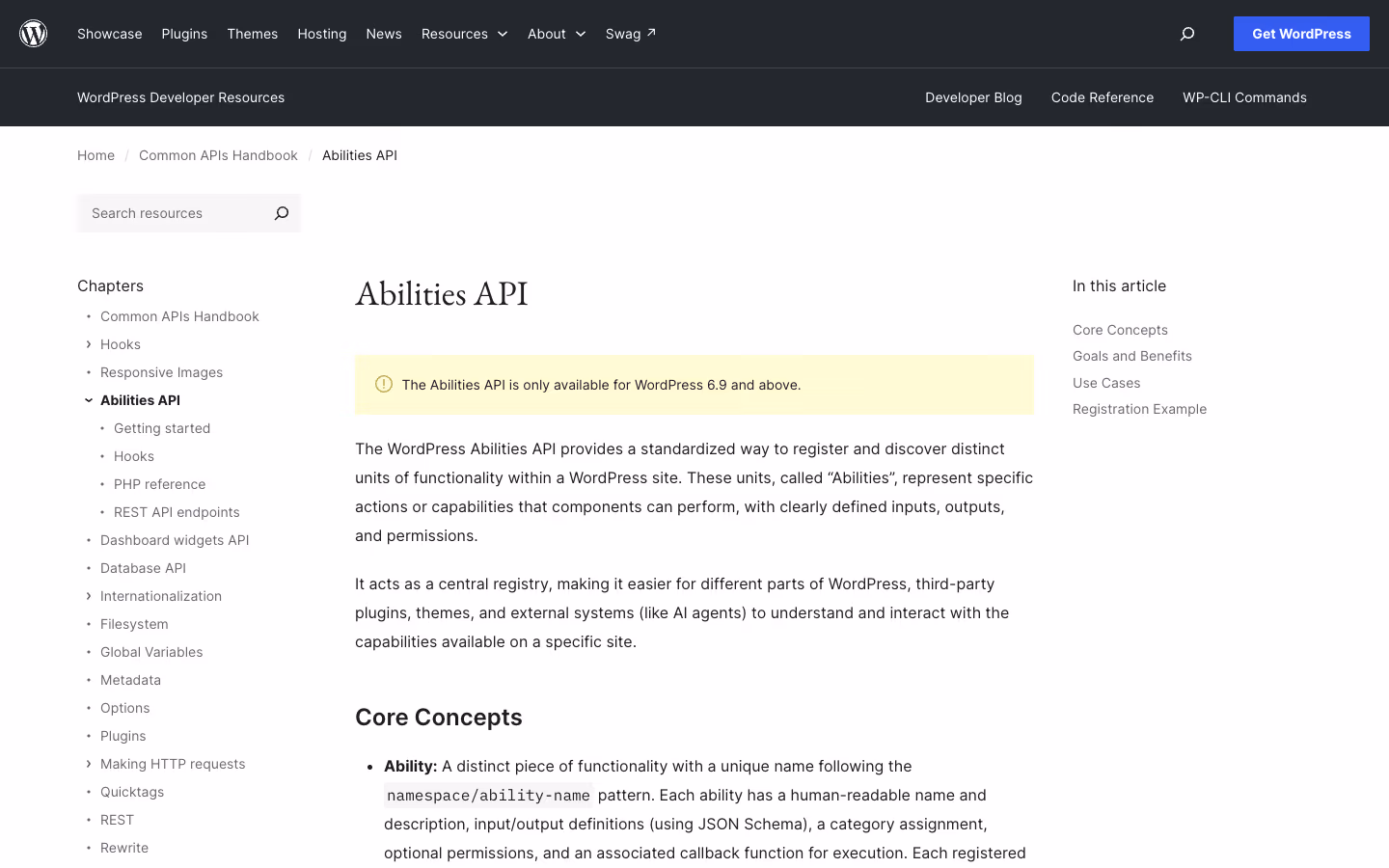Open the Showcase menu item

pos(110,34)
